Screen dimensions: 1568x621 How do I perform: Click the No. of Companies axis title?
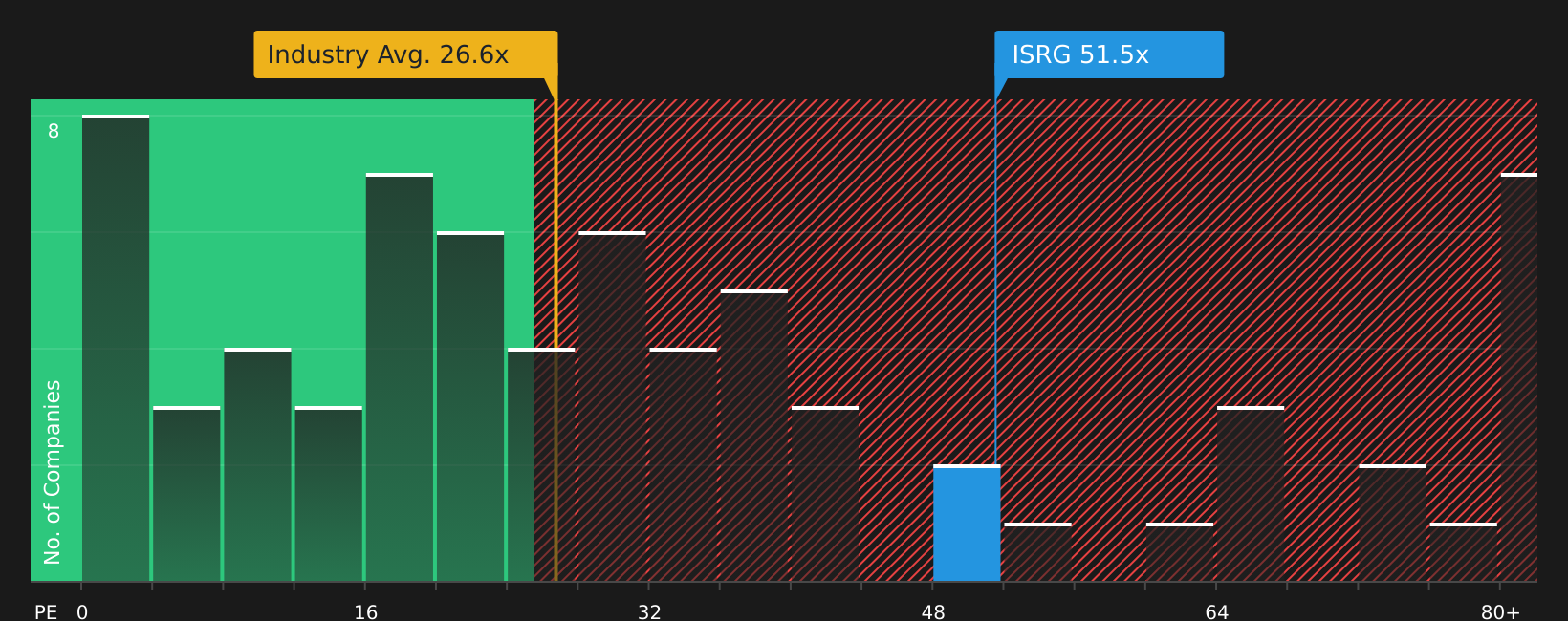(53, 472)
